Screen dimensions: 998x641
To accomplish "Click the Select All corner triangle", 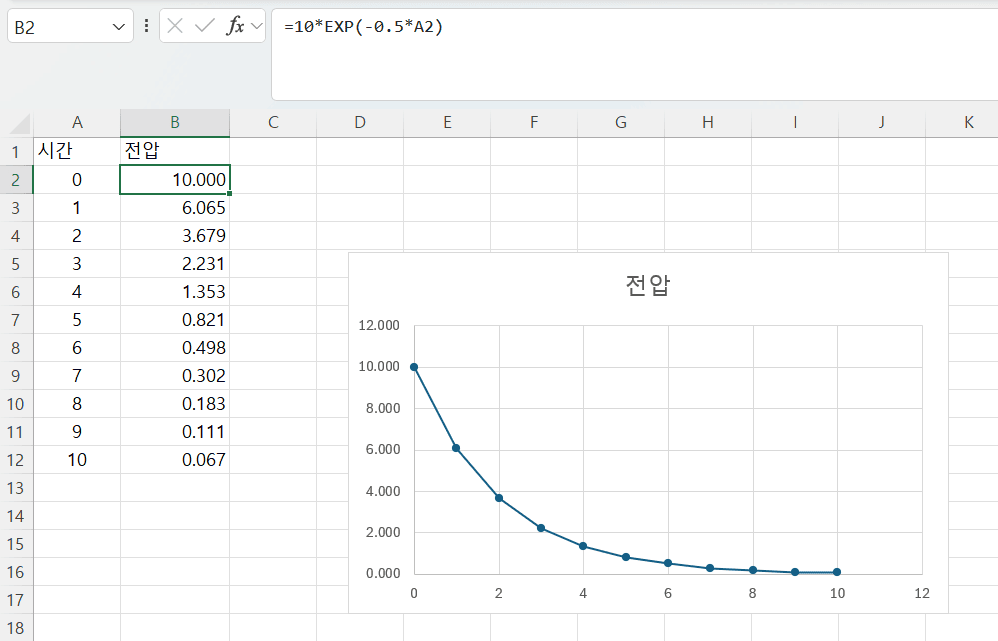I will tap(20, 124).
